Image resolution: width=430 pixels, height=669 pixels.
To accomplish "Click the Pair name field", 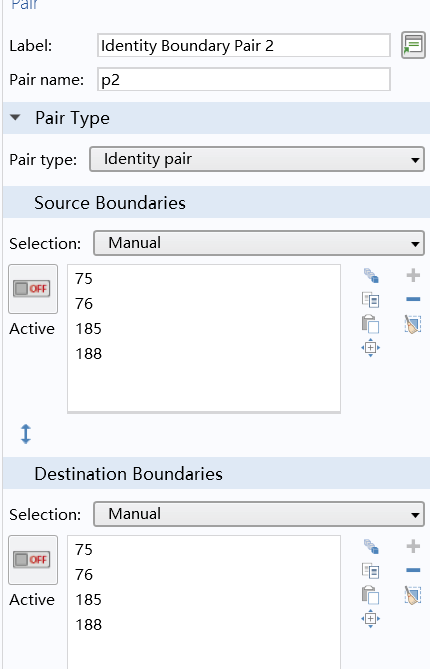I will click(x=244, y=79).
